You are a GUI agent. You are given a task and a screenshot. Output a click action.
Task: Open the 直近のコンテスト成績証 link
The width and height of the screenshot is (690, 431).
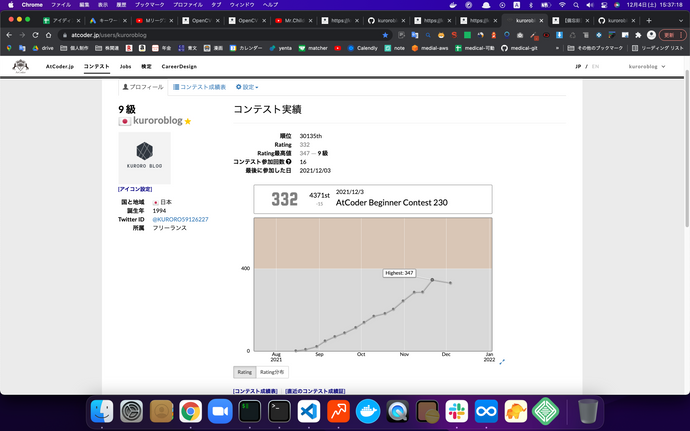point(315,391)
